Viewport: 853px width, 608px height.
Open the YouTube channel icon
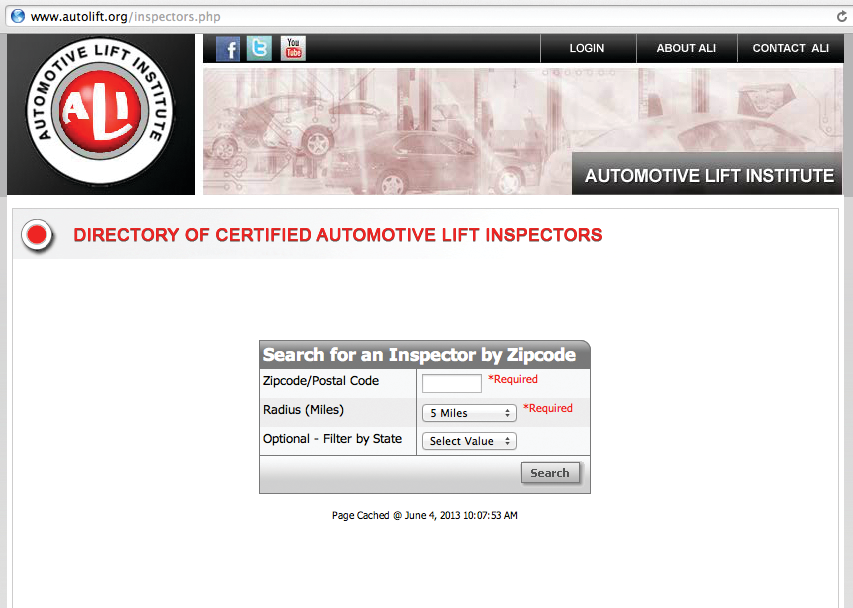292,47
